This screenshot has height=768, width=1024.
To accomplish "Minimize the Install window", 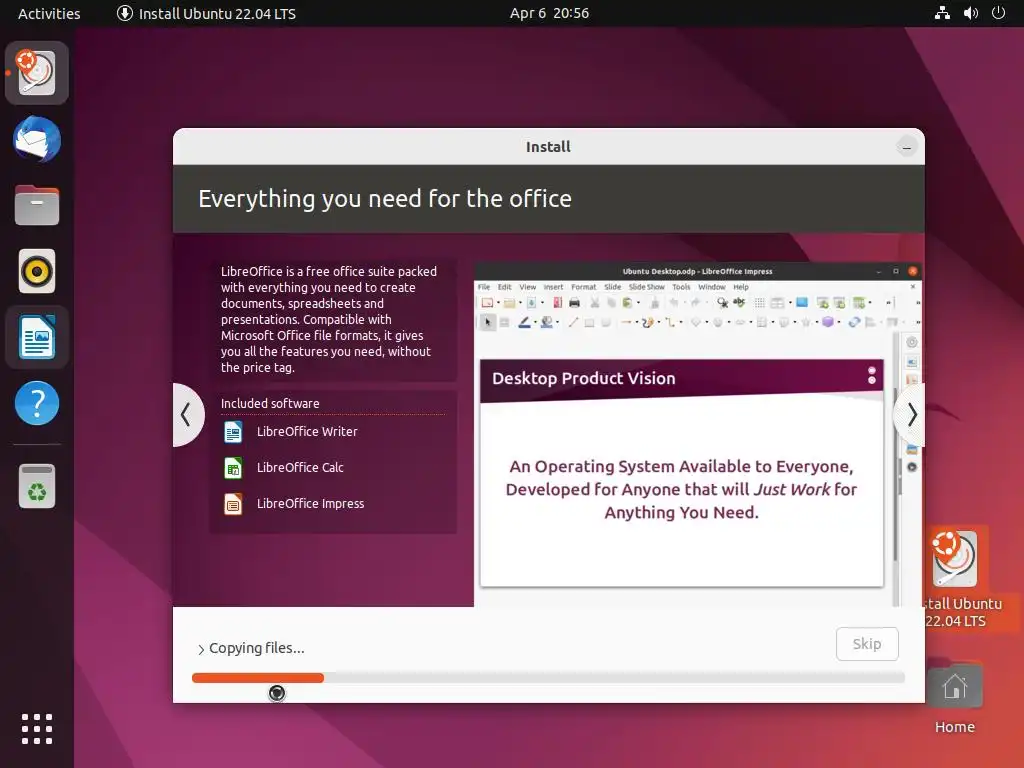I will [906, 148].
